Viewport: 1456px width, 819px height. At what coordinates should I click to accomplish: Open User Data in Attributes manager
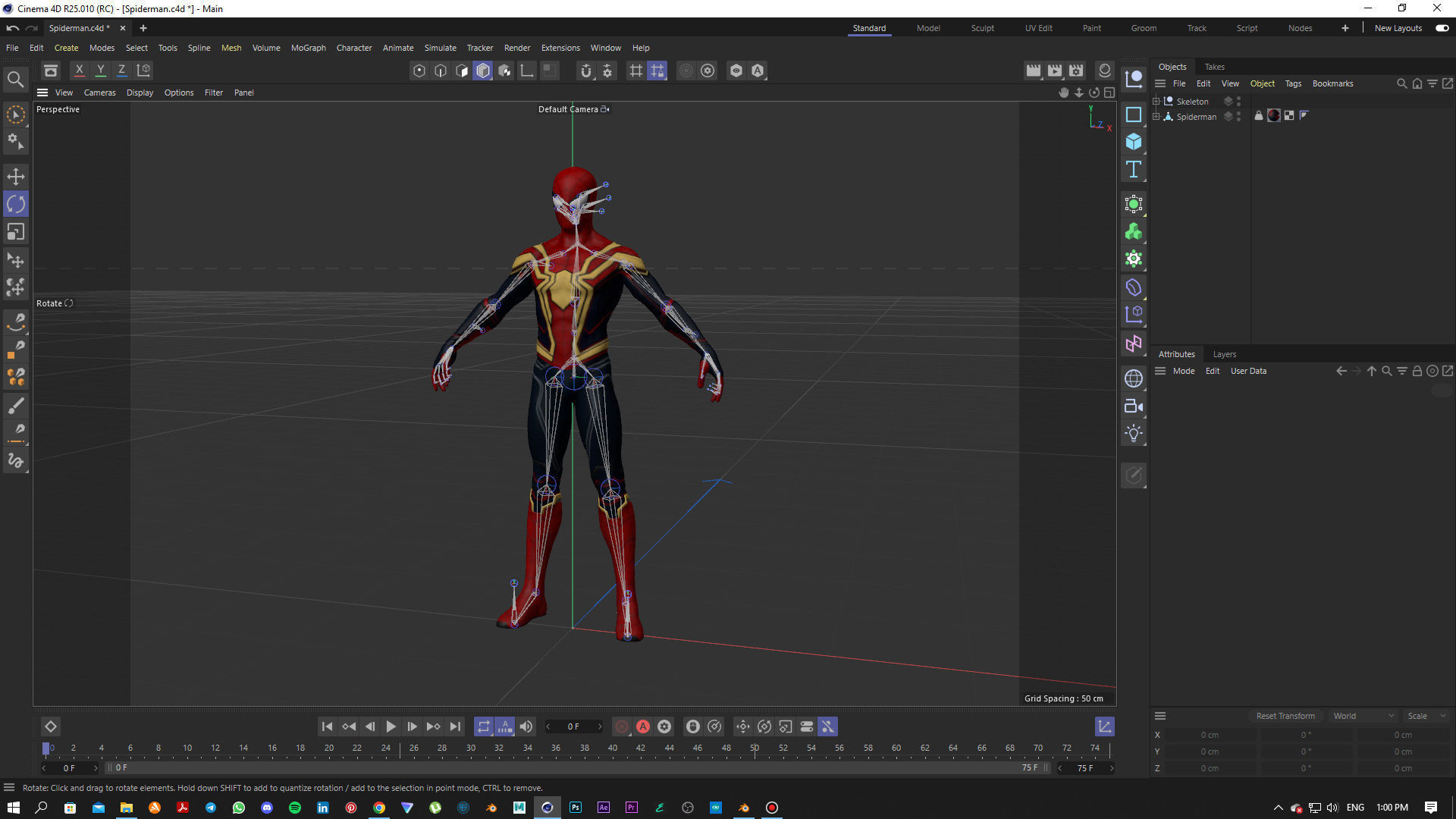(1248, 371)
